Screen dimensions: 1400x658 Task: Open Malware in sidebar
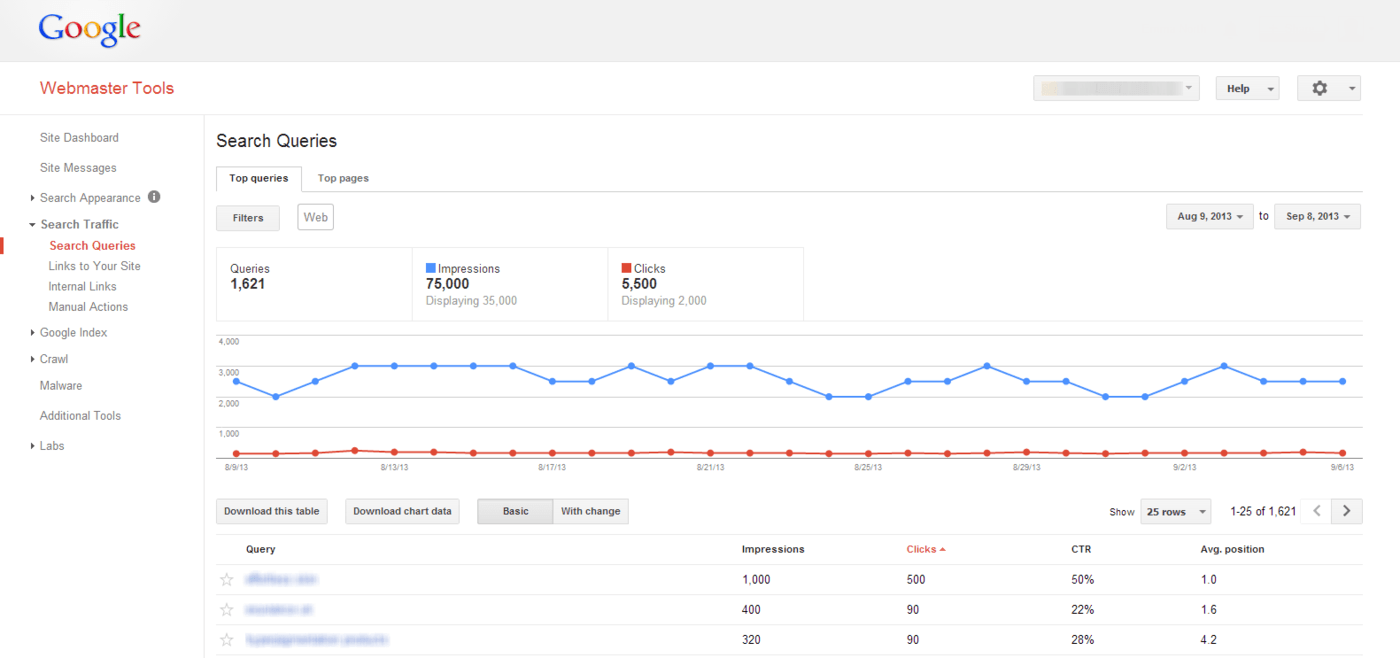pyautogui.click(x=61, y=386)
